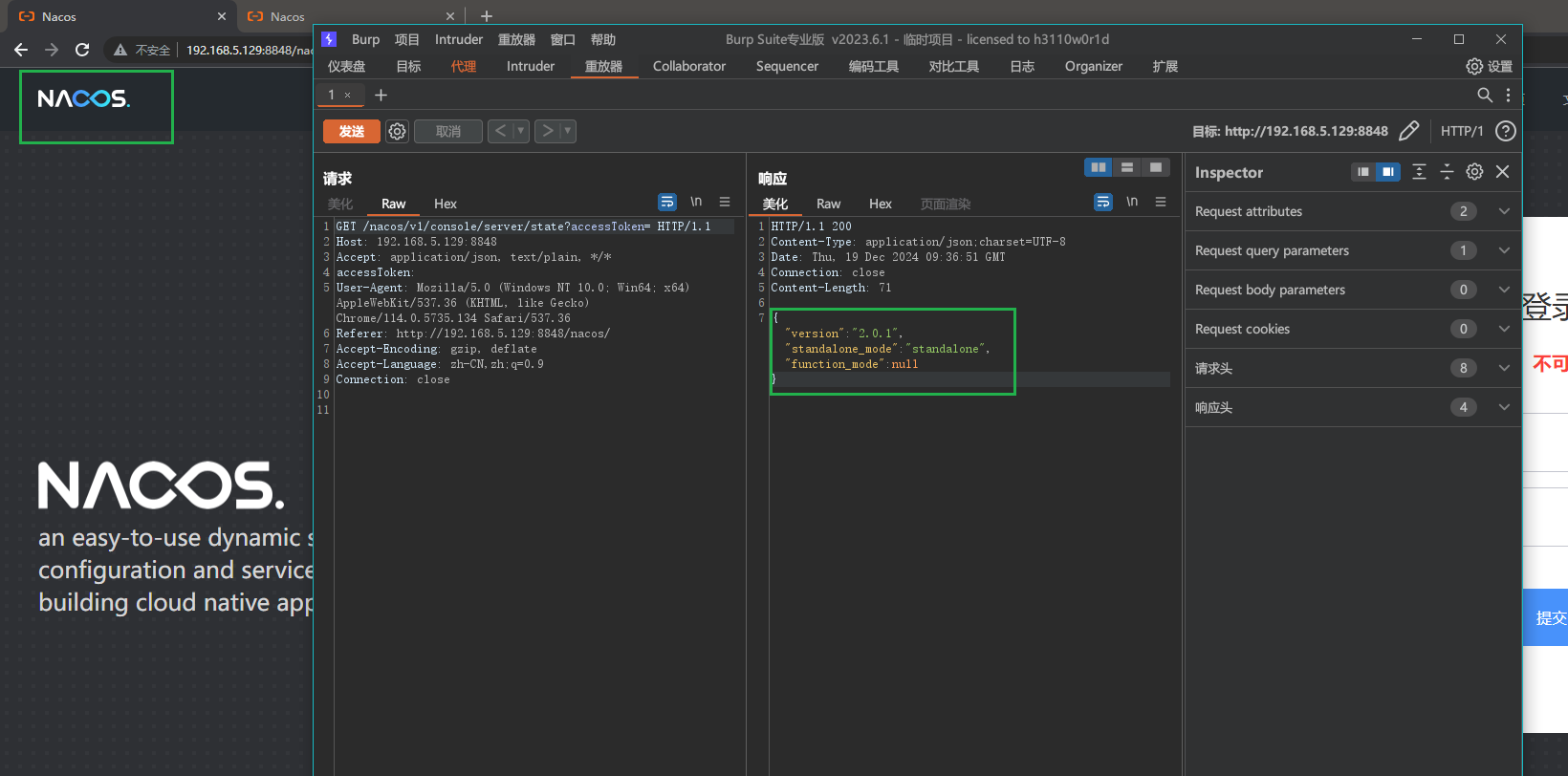Click browser forward arrow
Viewport: 1568px width, 776px height.
(52, 50)
